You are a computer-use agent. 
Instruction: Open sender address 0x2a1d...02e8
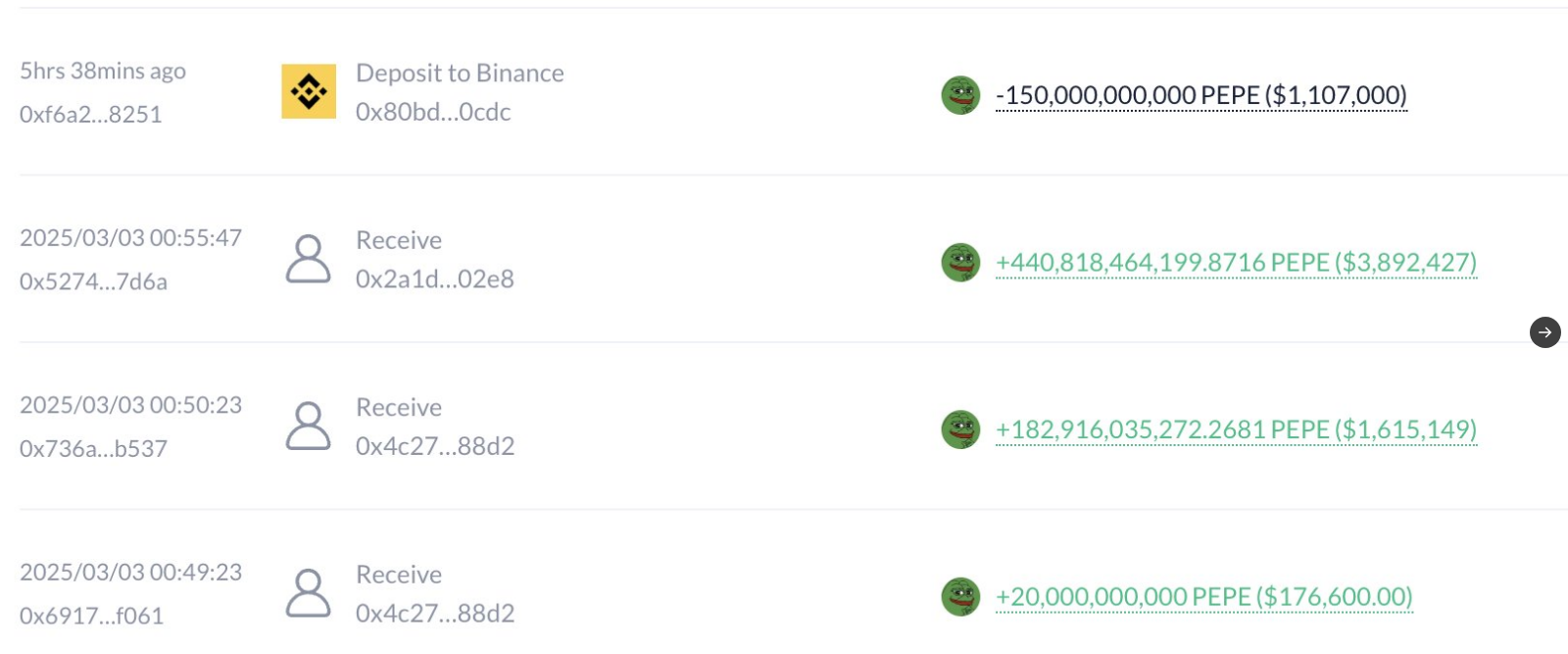click(434, 279)
